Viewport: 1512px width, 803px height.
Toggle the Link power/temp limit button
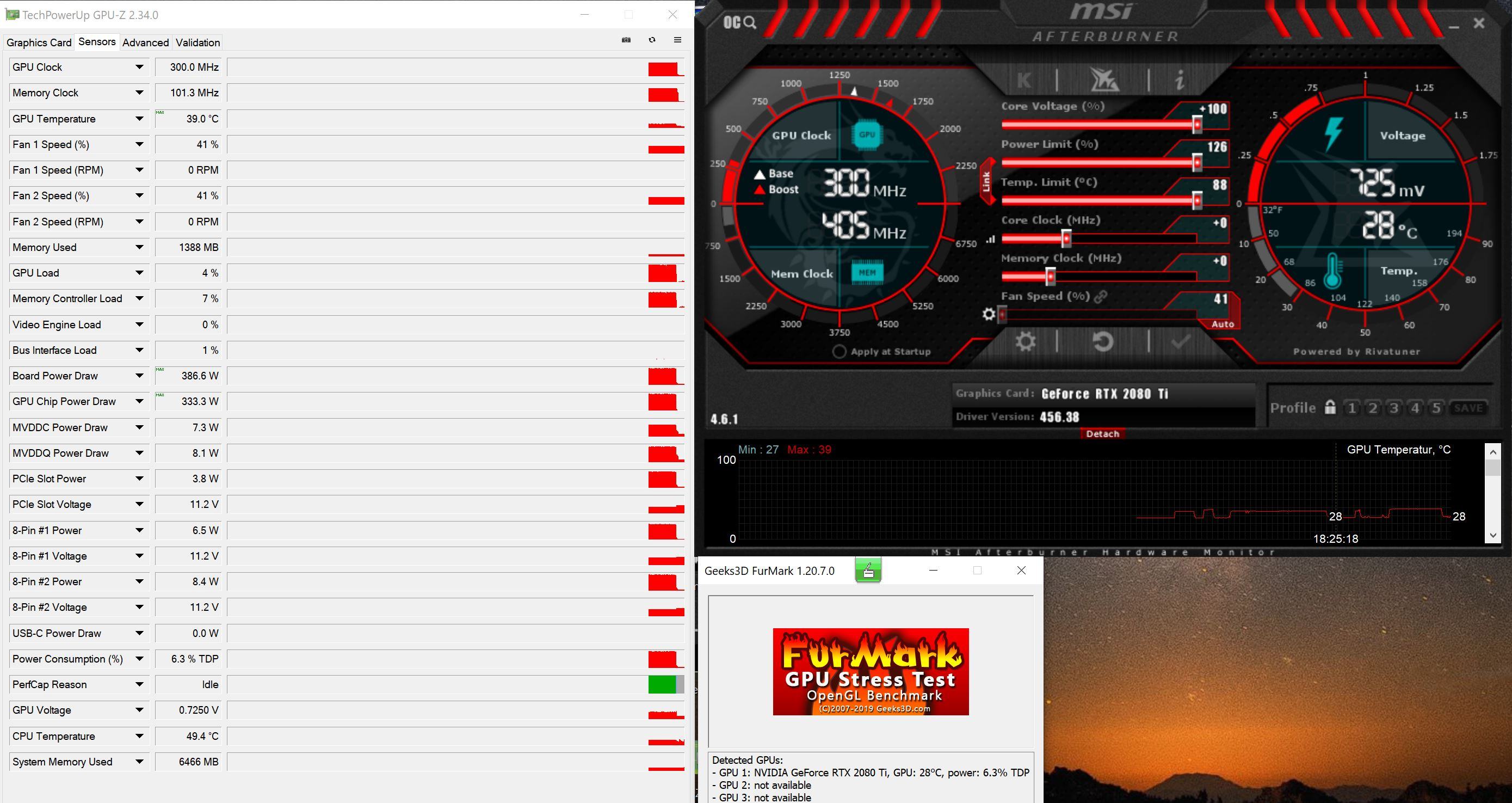click(x=986, y=181)
